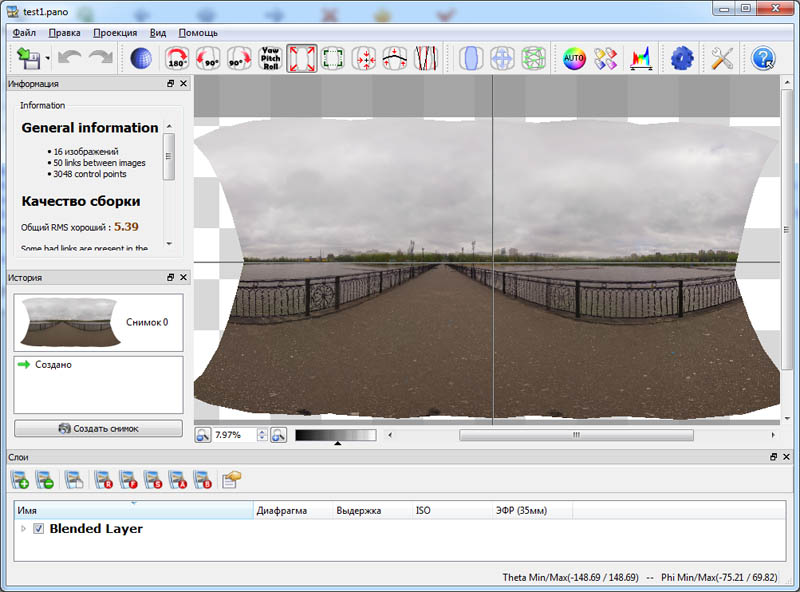The height and width of the screenshot is (592, 800).
Task: Rotate panorama 90° with the first 90° button
Action: click(208, 58)
